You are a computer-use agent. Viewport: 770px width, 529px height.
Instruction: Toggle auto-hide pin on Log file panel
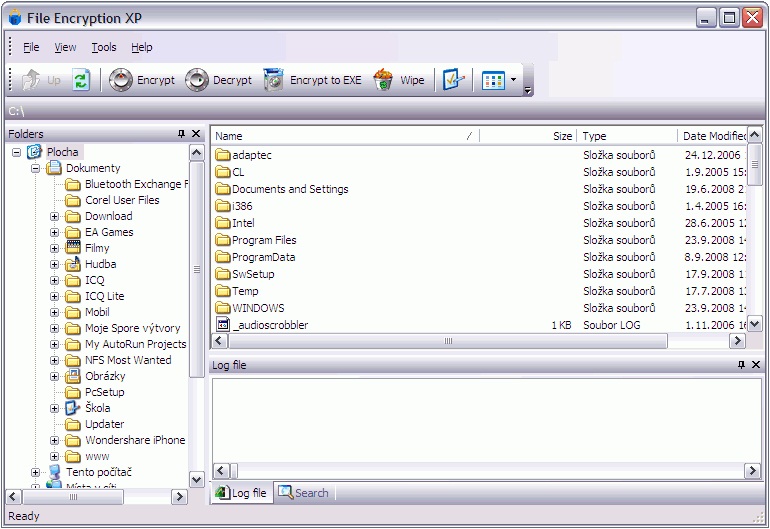[x=740, y=365]
